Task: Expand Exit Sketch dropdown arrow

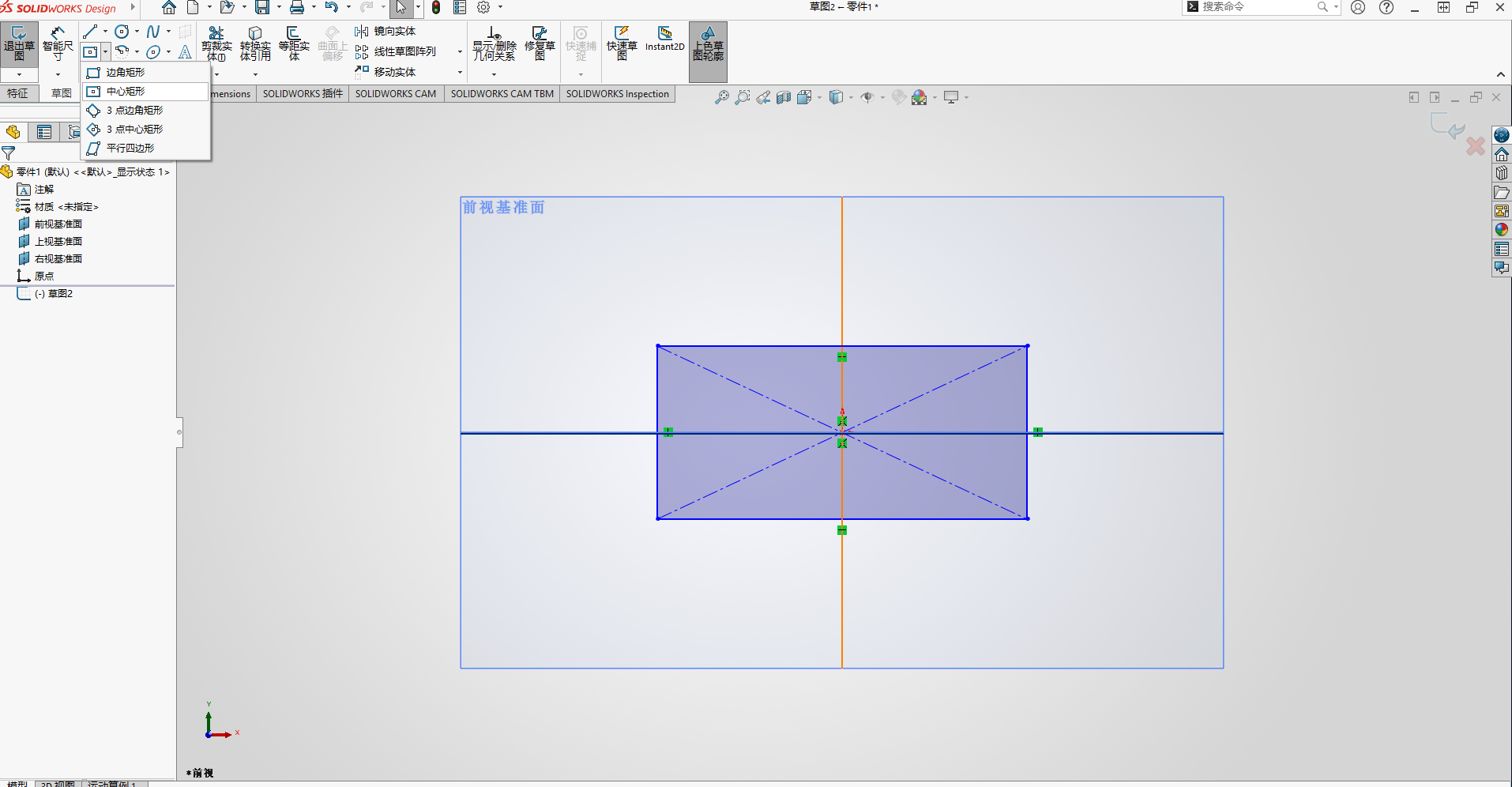Action: (19, 75)
